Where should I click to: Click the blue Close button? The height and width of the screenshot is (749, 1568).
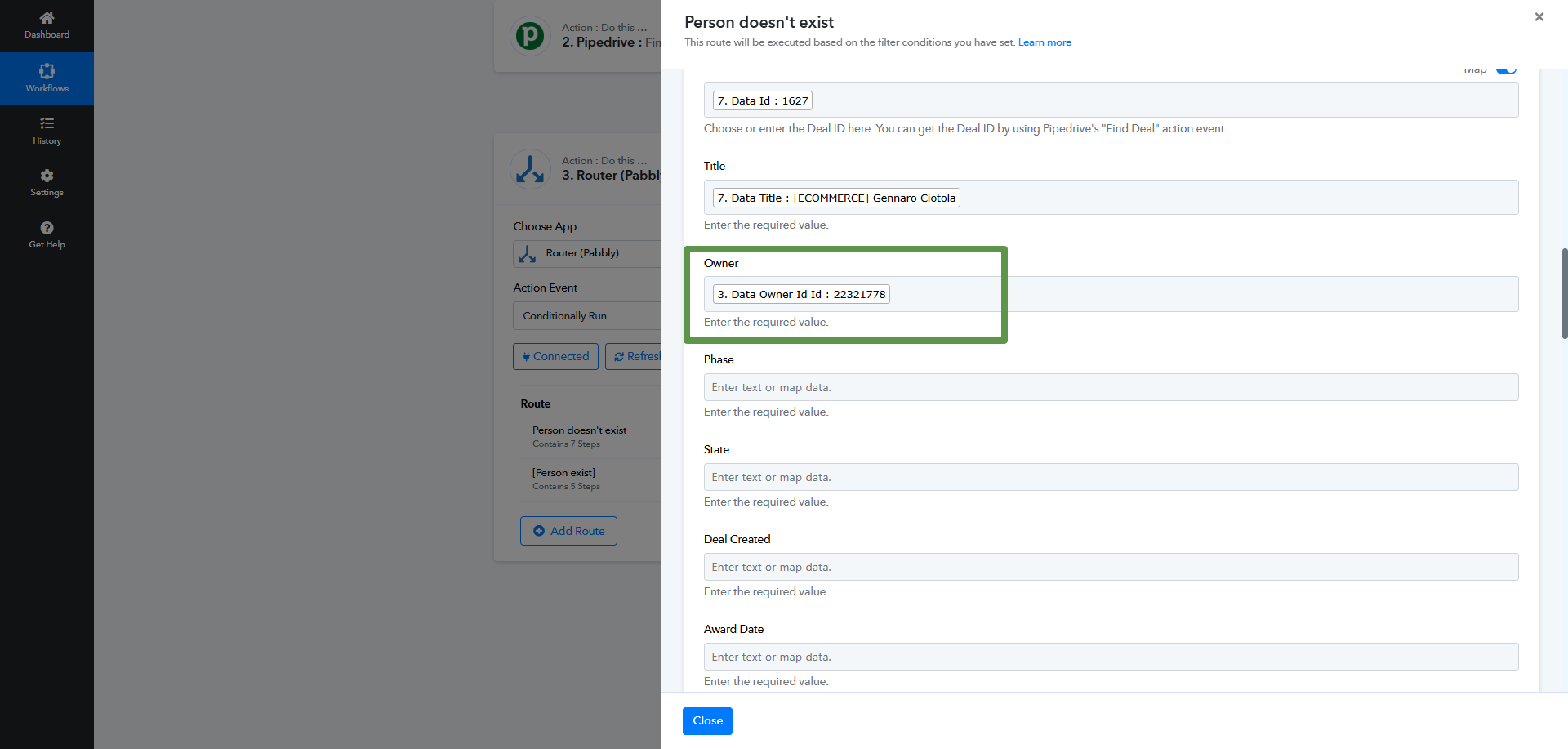(707, 720)
